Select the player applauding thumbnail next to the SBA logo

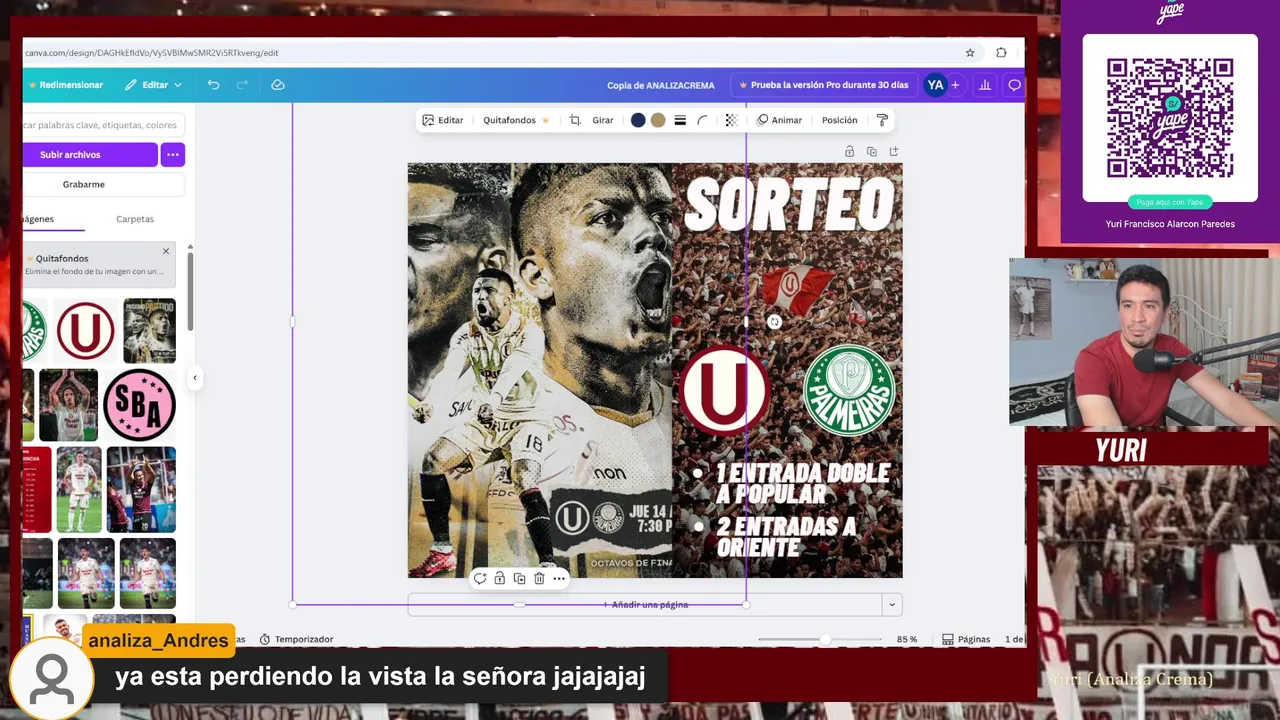click(68, 405)
